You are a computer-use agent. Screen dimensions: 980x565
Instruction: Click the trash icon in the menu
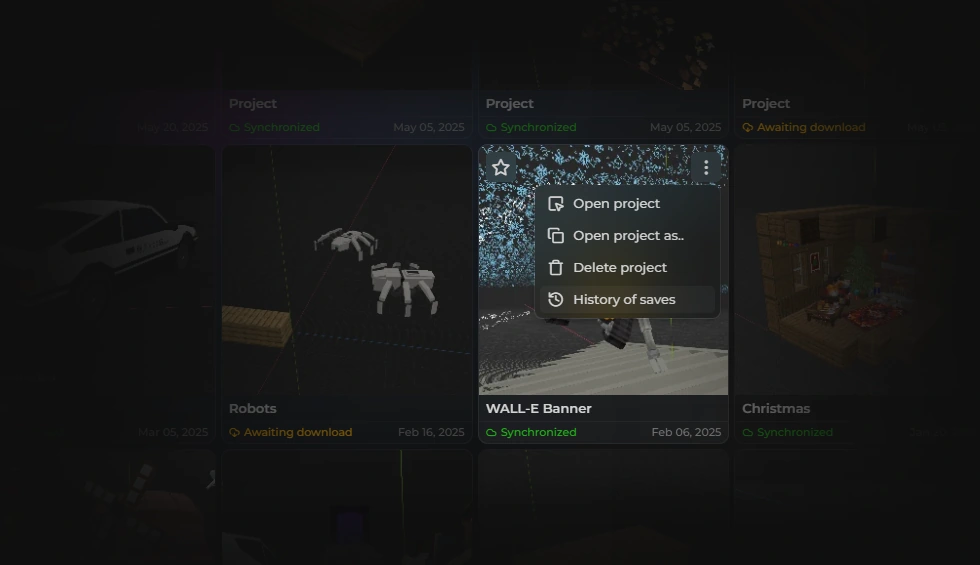point(556,268)
